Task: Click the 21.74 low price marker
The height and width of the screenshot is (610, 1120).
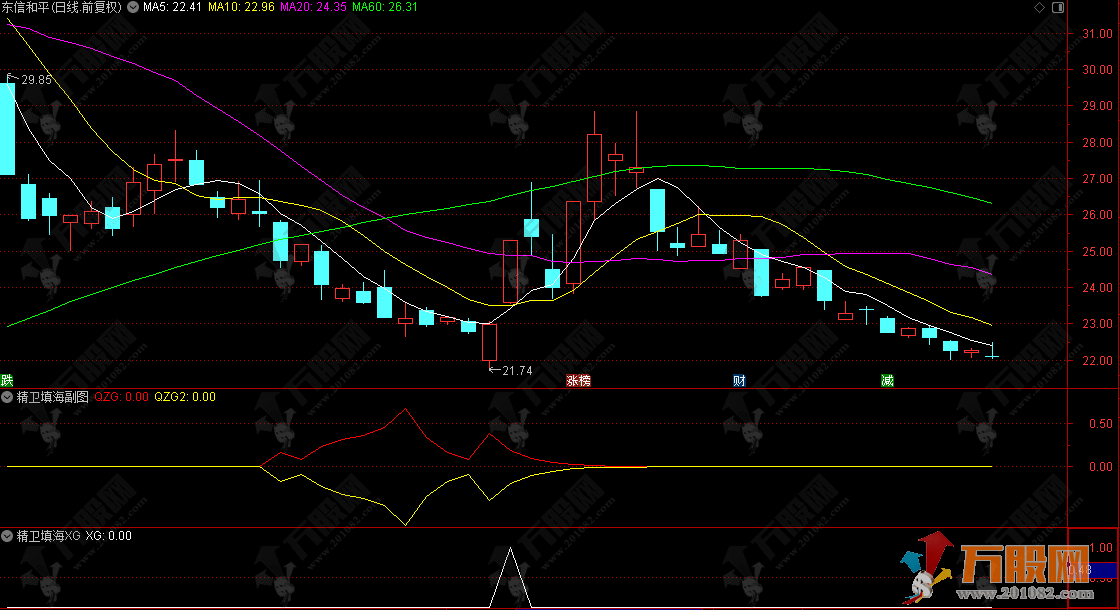Action: click(514, 371)
